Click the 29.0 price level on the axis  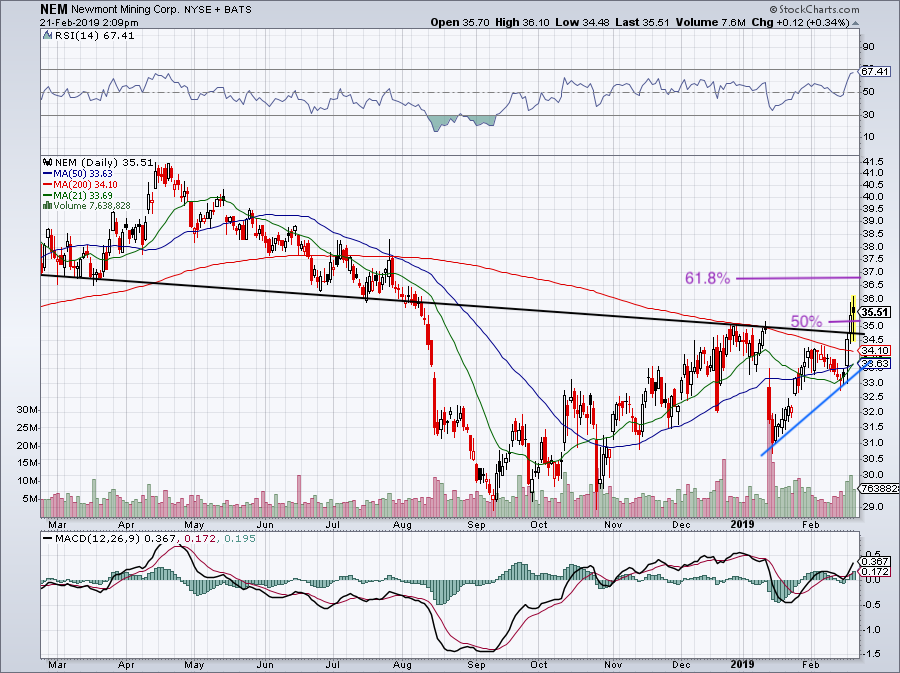click(x=872, y=507)
